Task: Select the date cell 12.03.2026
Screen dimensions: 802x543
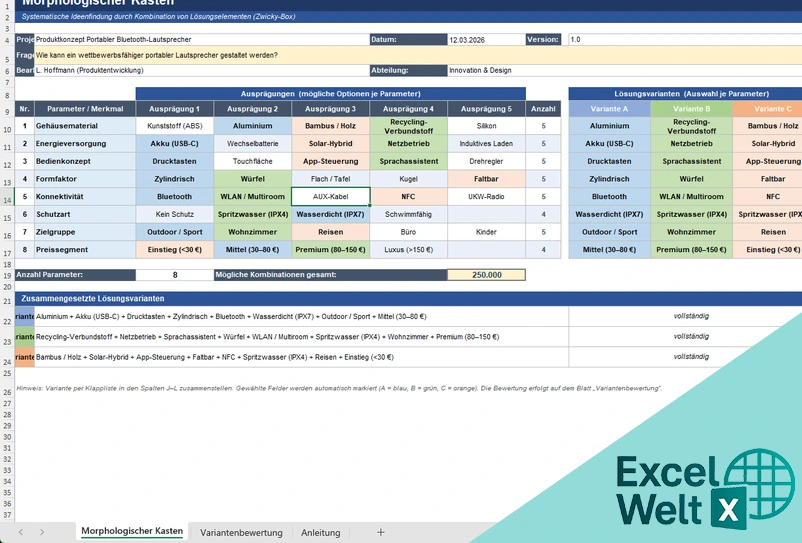Action: point(486,39)
